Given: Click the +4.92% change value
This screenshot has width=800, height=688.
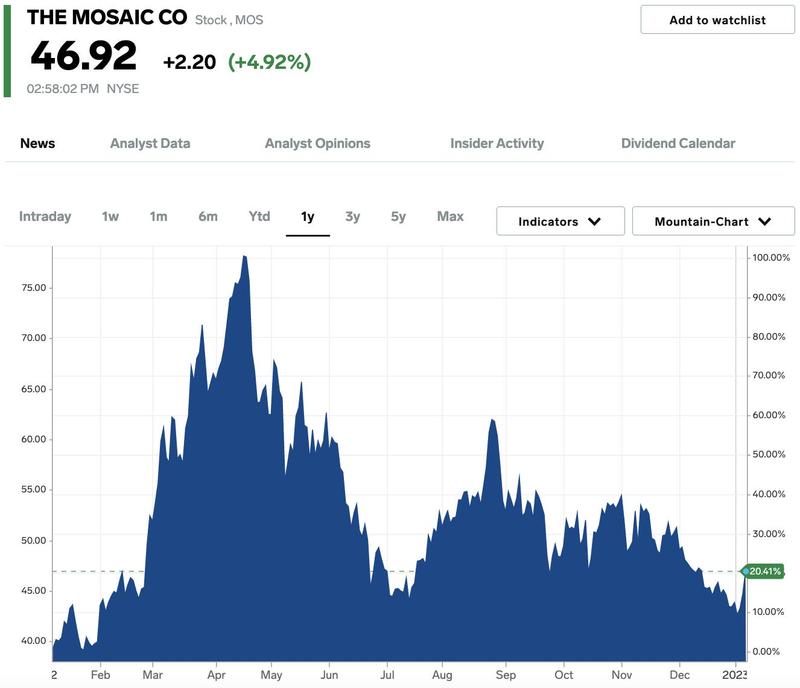Looking at the screenshot, I should click(269, 62).
